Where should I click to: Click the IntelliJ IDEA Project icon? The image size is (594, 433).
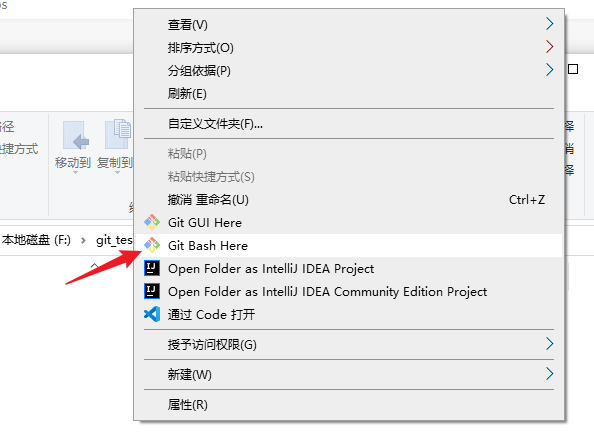(152, 268)
